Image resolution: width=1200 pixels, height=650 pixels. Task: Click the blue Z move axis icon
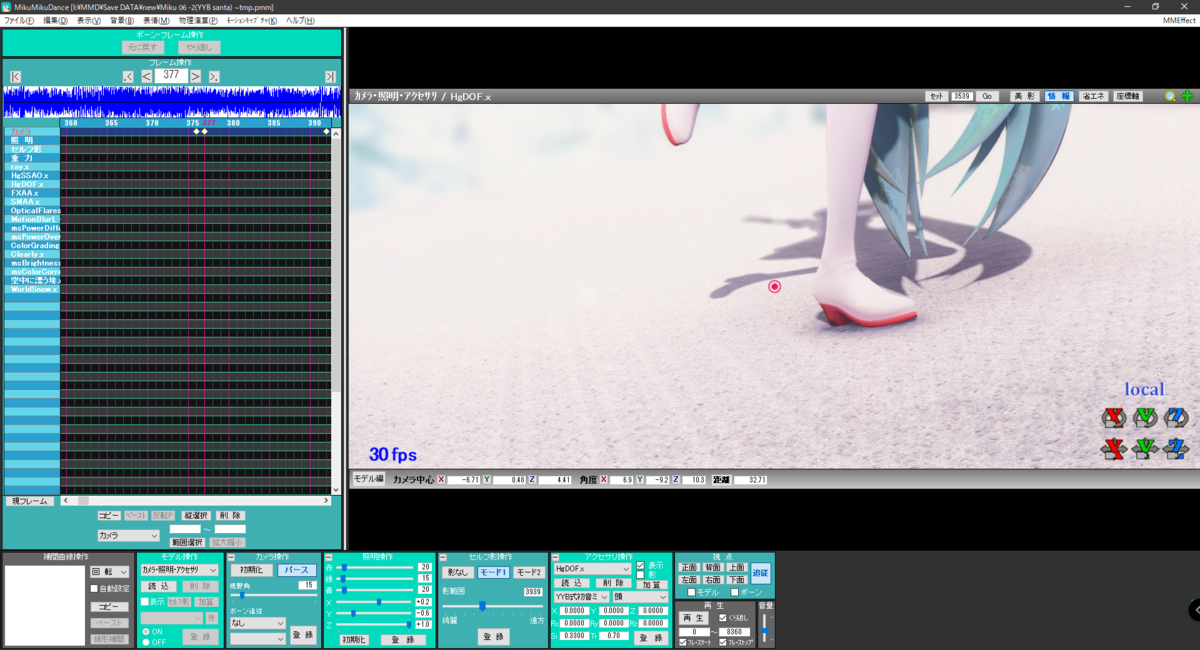(1176, 448)
